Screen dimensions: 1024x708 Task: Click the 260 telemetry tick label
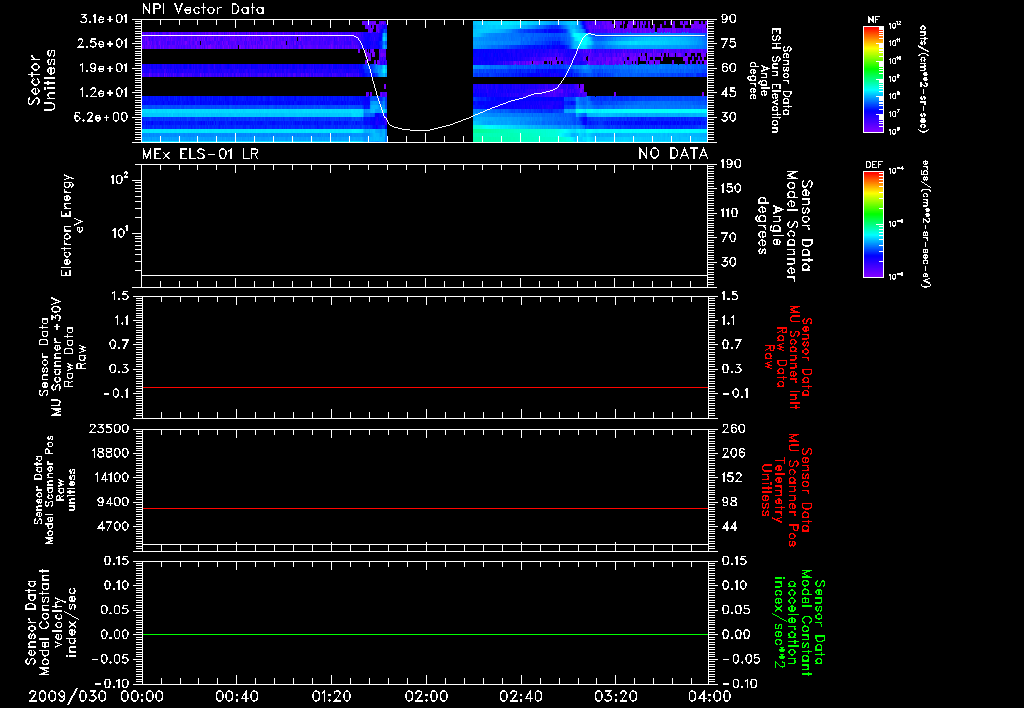731,429
